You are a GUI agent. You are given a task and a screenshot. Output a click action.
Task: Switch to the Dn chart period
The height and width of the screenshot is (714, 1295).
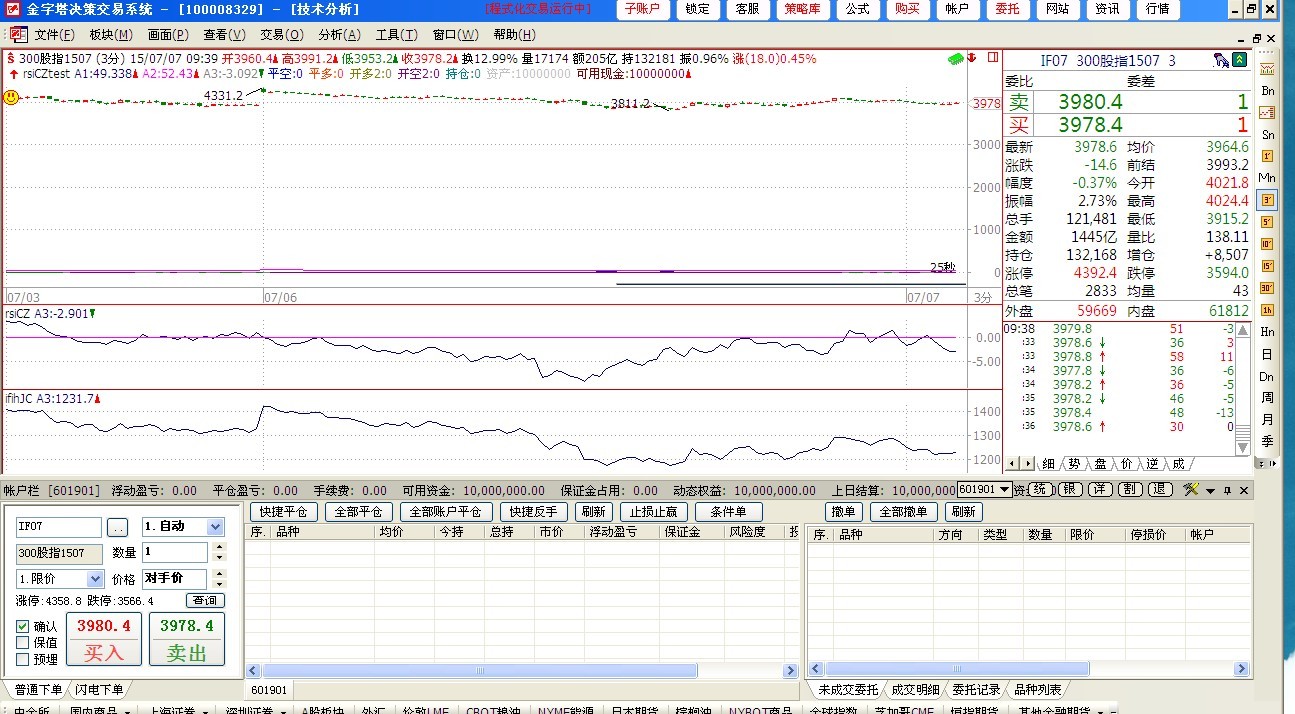tap(1267, 376)
